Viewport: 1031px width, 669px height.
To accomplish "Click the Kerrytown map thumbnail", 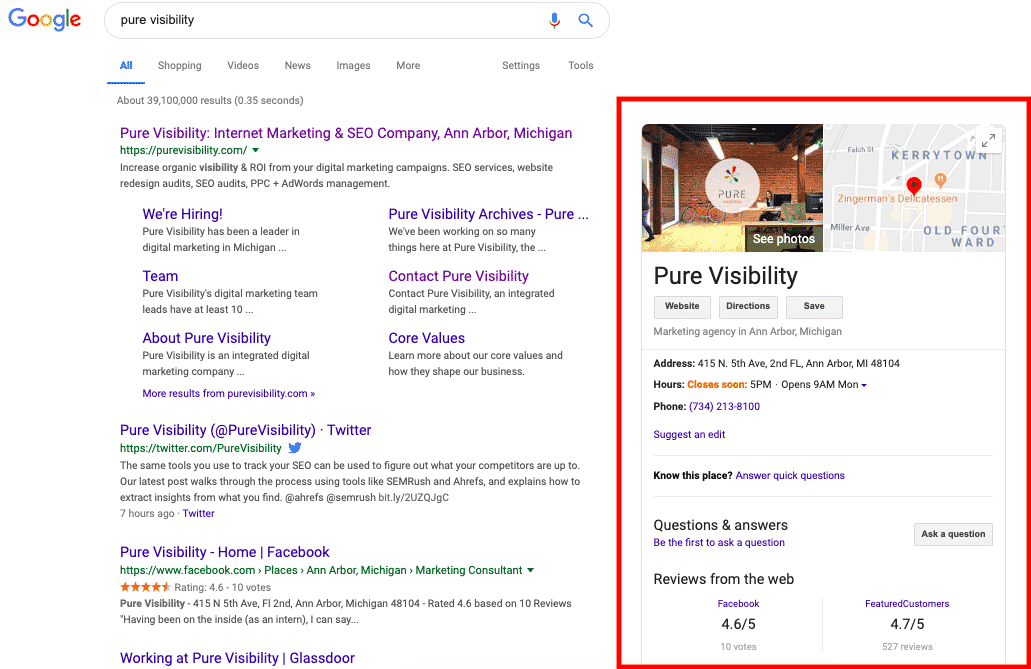I will click(914, 188).
